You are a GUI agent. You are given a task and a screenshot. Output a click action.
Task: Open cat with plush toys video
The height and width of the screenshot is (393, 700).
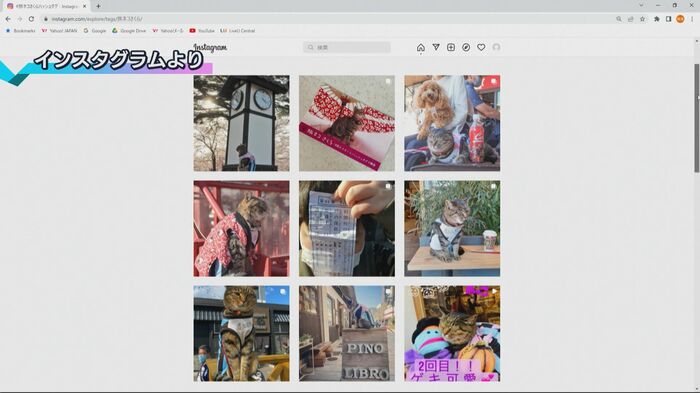[x=452, y=334]
